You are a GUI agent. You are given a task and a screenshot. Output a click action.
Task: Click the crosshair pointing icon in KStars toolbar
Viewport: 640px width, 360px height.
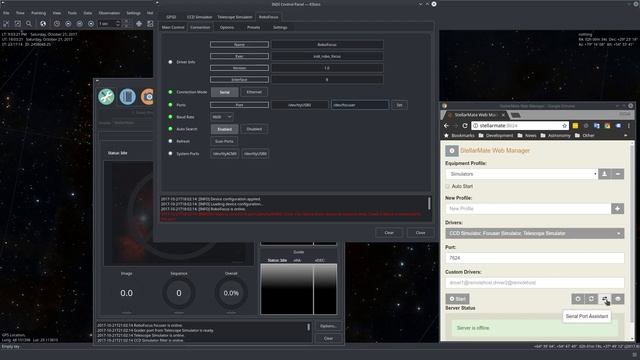pyautogui.click(x=139, y=24)
